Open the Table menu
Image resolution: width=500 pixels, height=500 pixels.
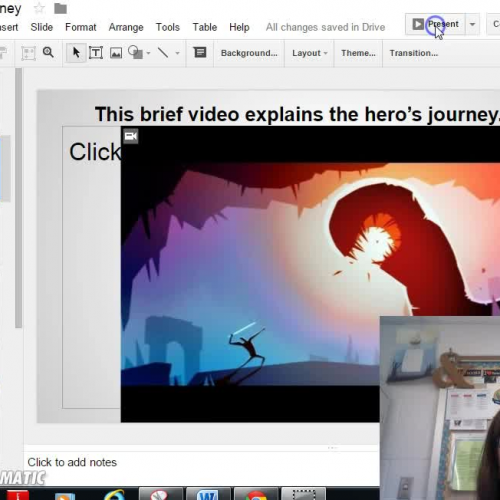[x=205, y=27]
